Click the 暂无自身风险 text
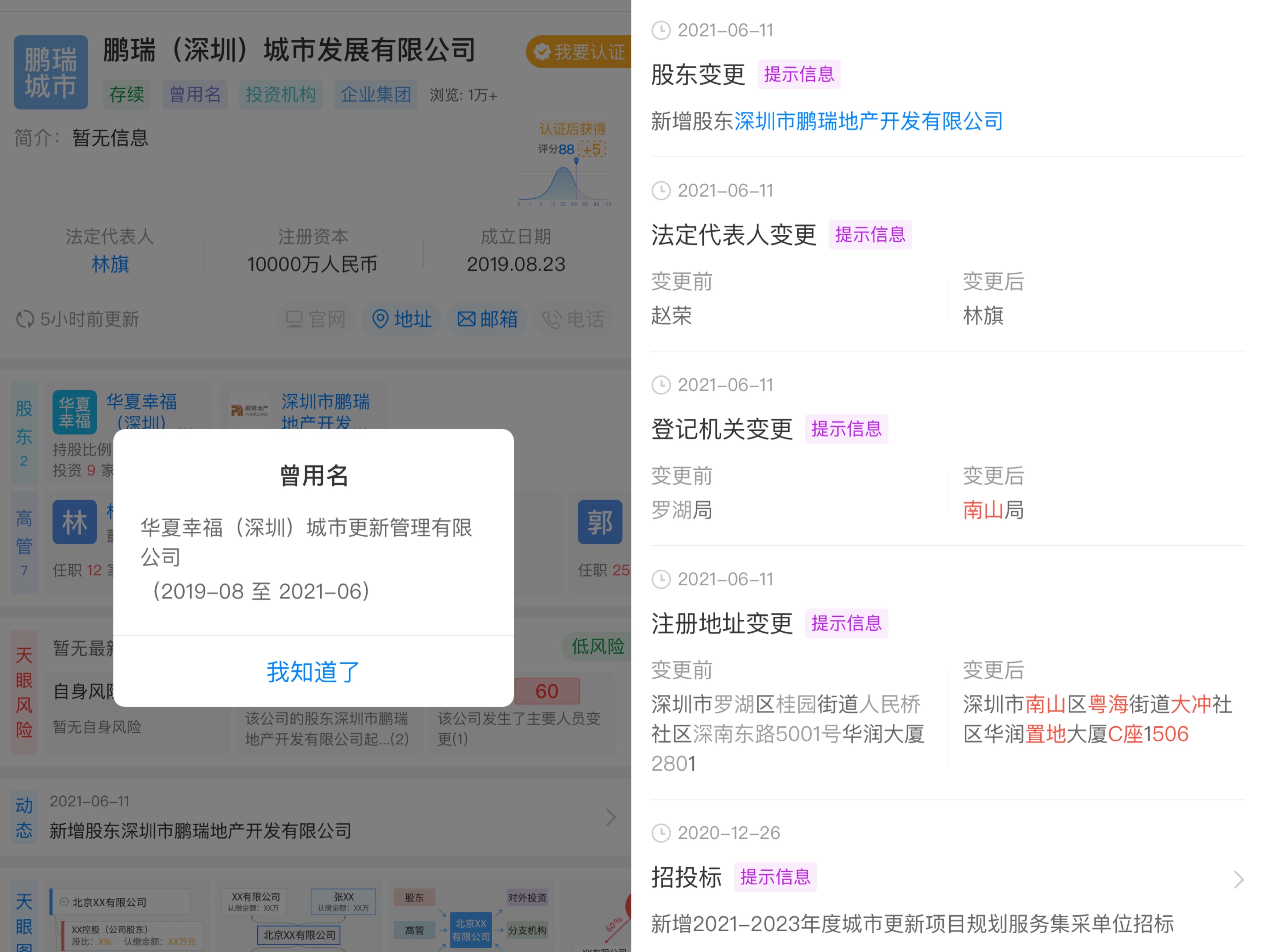This screenshot has width=1270, height=952. [97, 727]
